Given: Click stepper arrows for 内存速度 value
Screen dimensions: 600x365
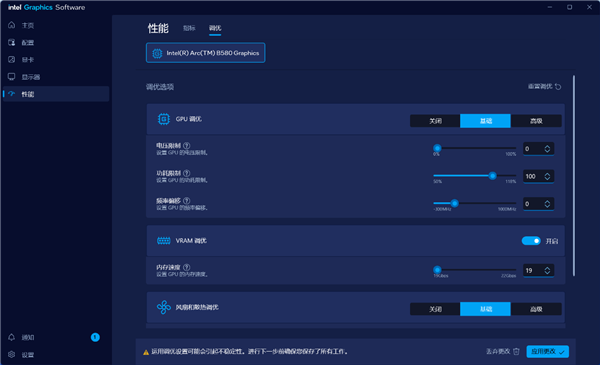Looking at the screenshot, I should [547, 270].
